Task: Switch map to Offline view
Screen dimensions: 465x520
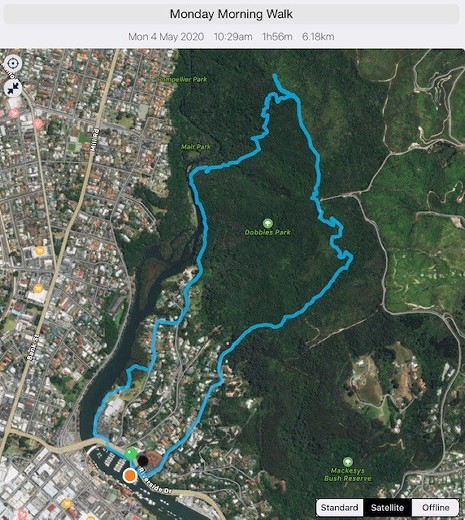Action: click(435, 507)
